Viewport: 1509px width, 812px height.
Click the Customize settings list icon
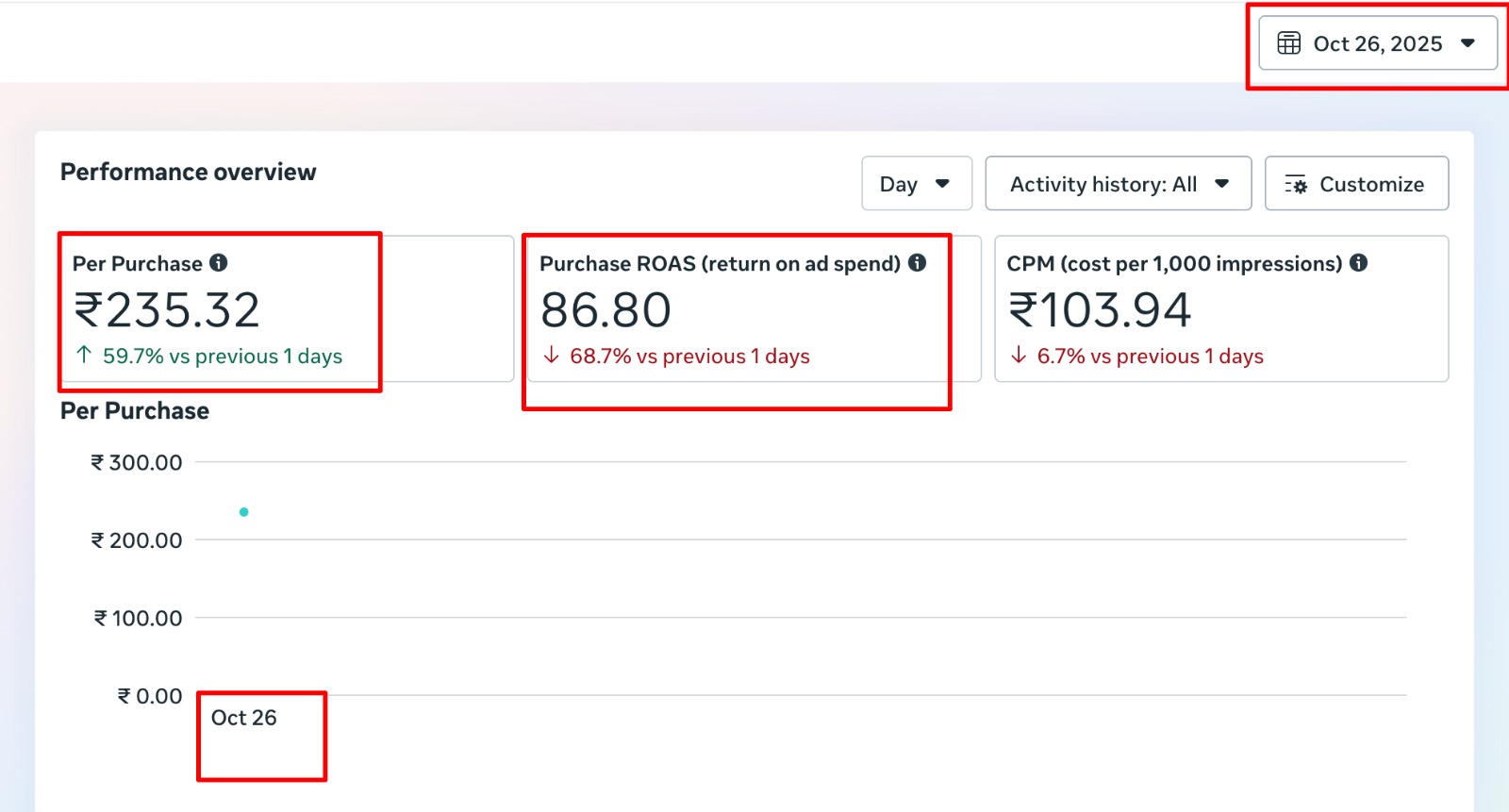click(x=1296, y=185)
